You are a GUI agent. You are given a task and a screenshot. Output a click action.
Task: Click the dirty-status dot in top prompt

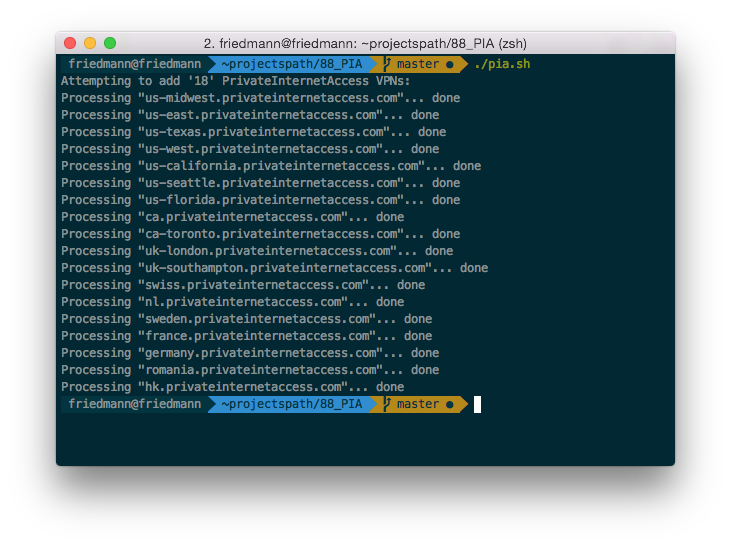coord(450,64)
